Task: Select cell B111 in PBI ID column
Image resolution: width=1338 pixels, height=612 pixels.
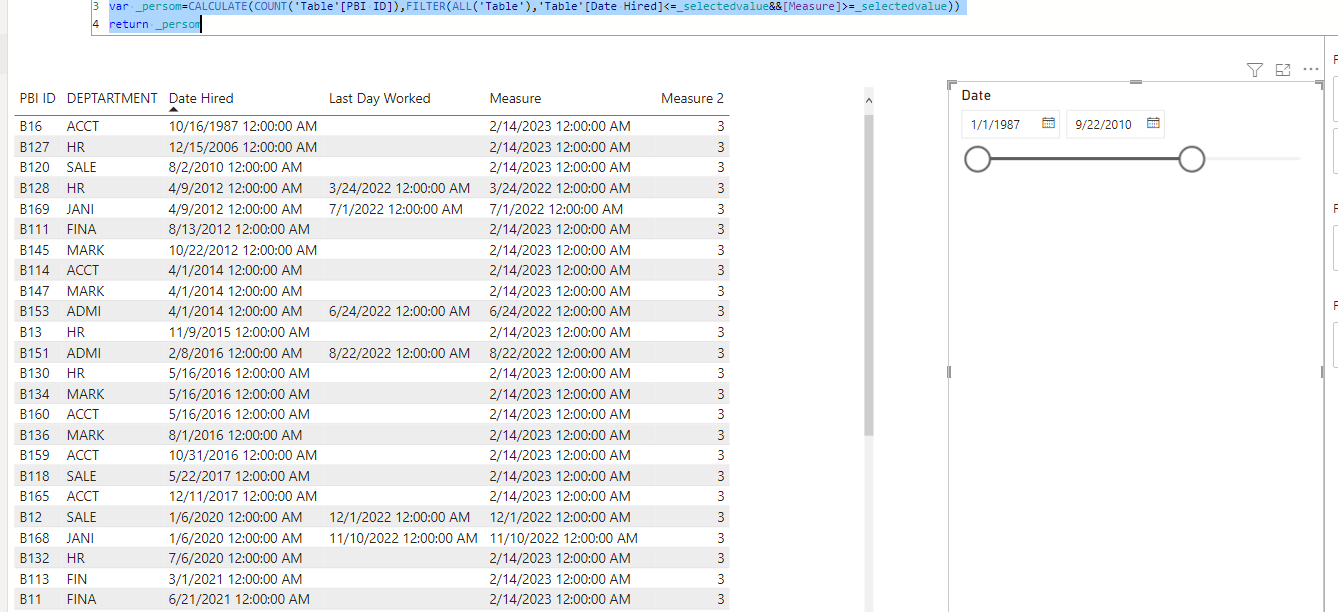Action: pyautogui.click(x=35, y=229)
